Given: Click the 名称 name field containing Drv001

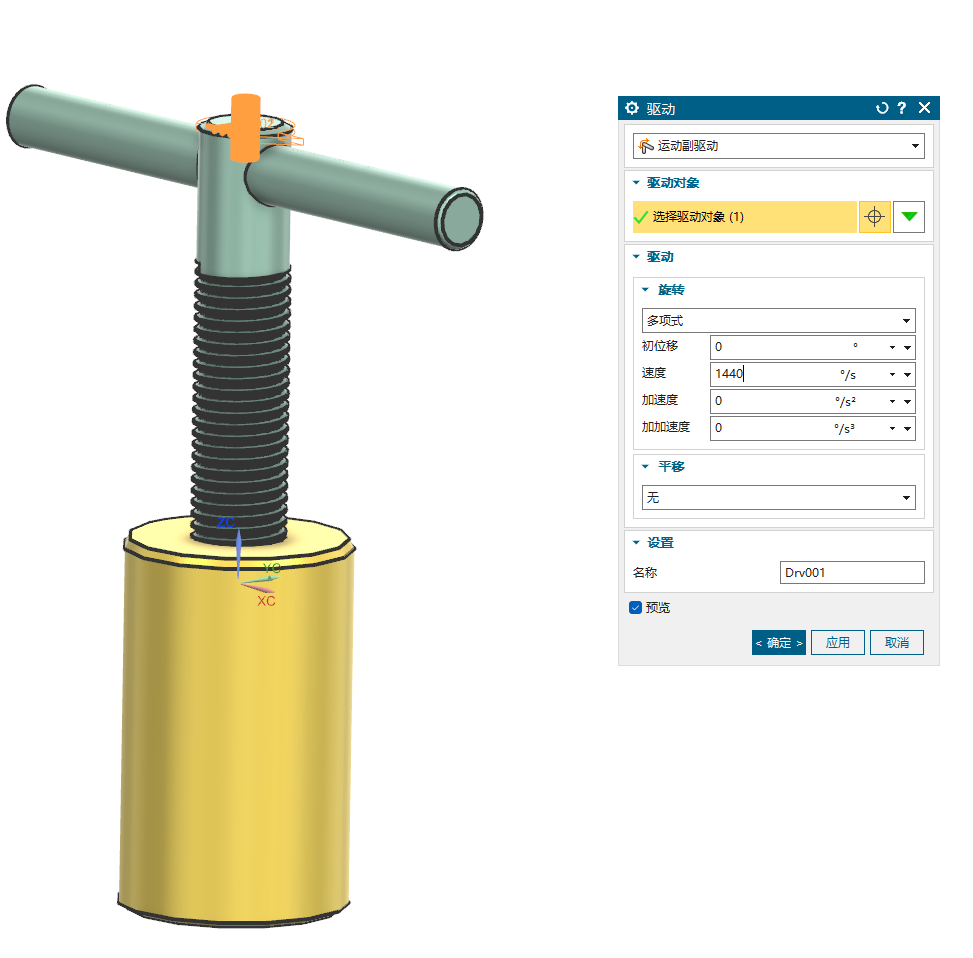Looking at the screenshot, I should pos(851,573).
